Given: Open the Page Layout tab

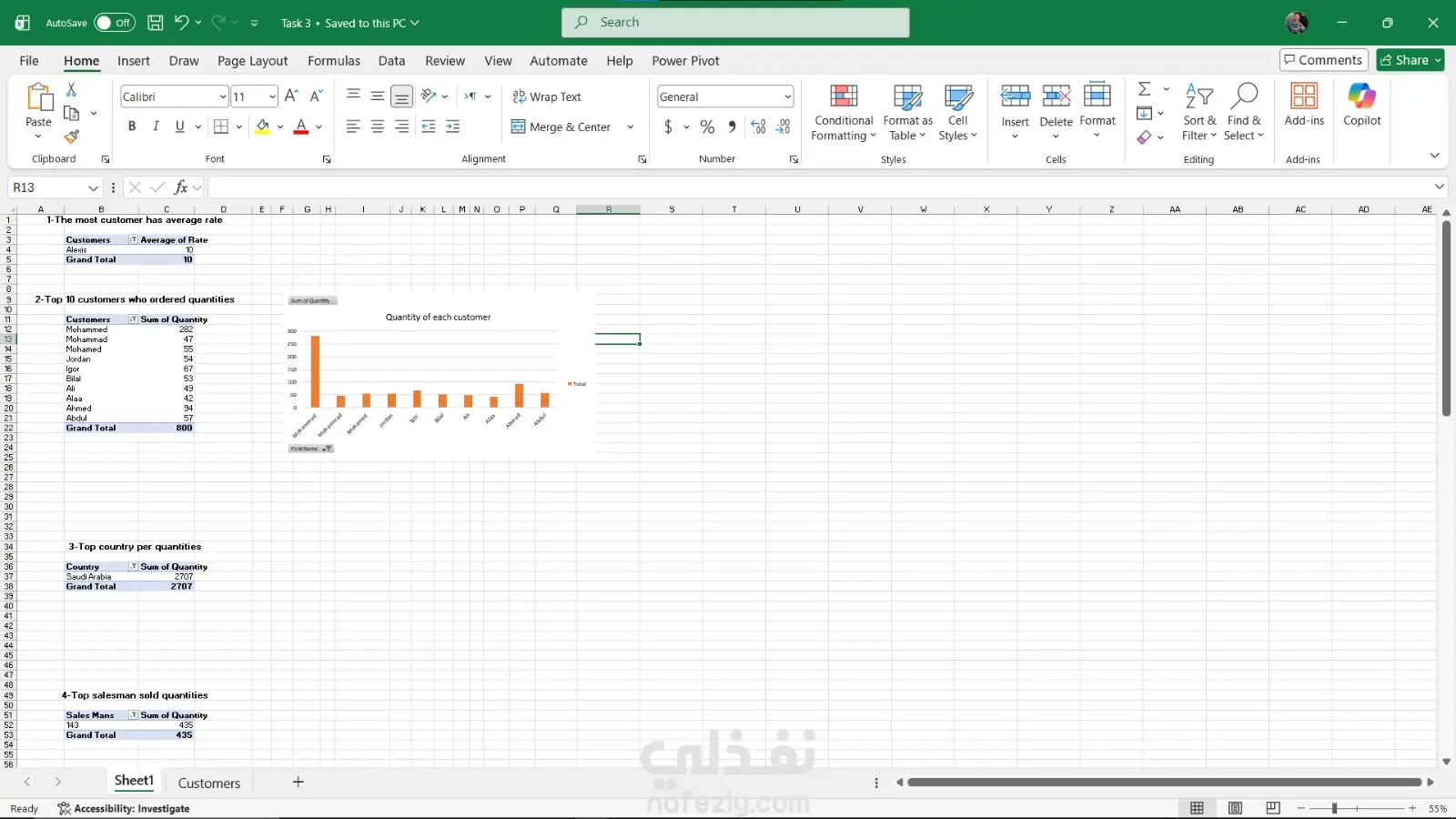Looking at the screenshot, I should click(x=252, y=61).
